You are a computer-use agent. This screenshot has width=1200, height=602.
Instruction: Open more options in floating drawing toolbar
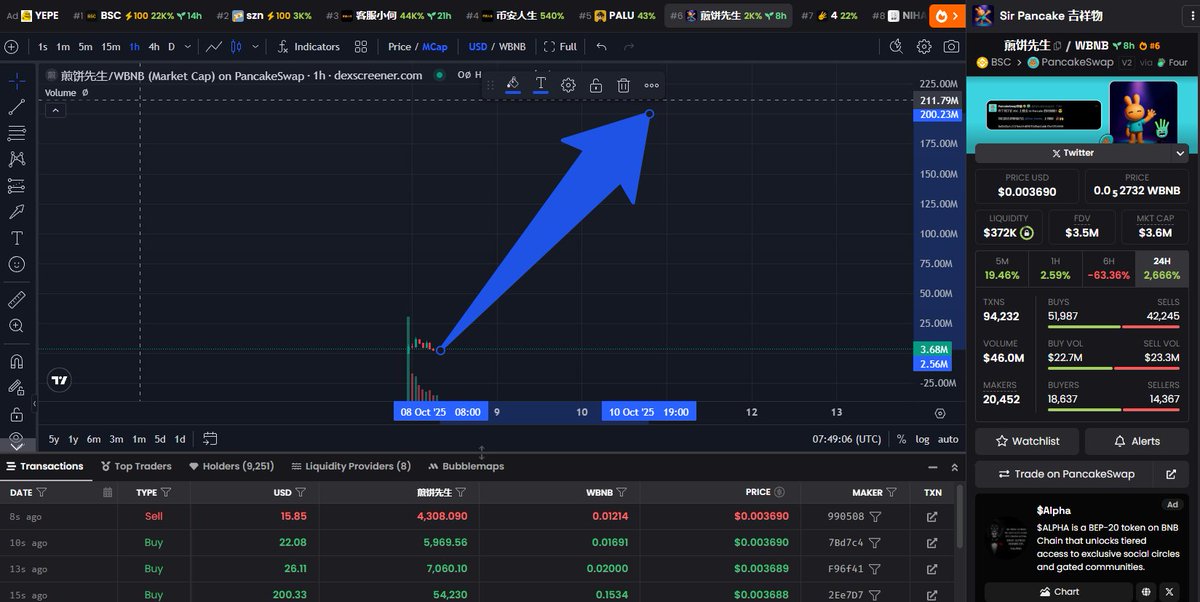click(x=652, y=85)
